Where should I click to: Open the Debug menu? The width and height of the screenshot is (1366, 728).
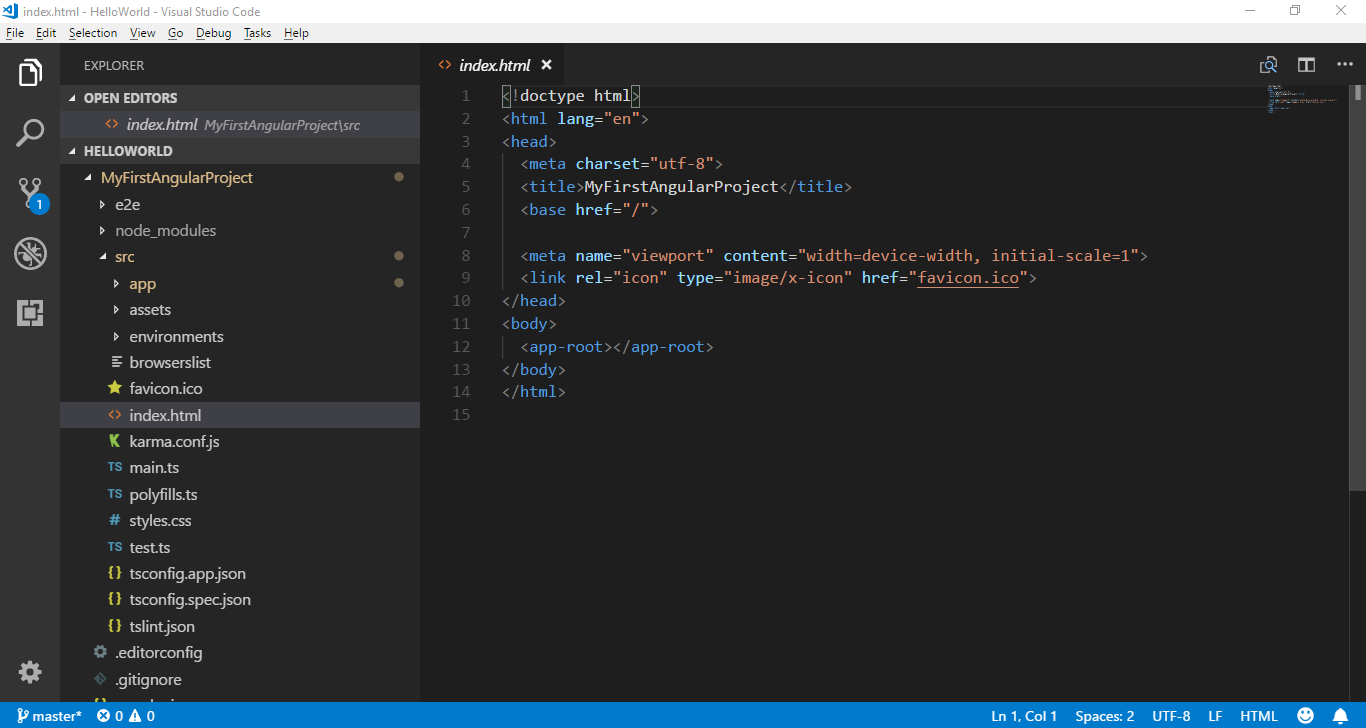click(214, 33)
